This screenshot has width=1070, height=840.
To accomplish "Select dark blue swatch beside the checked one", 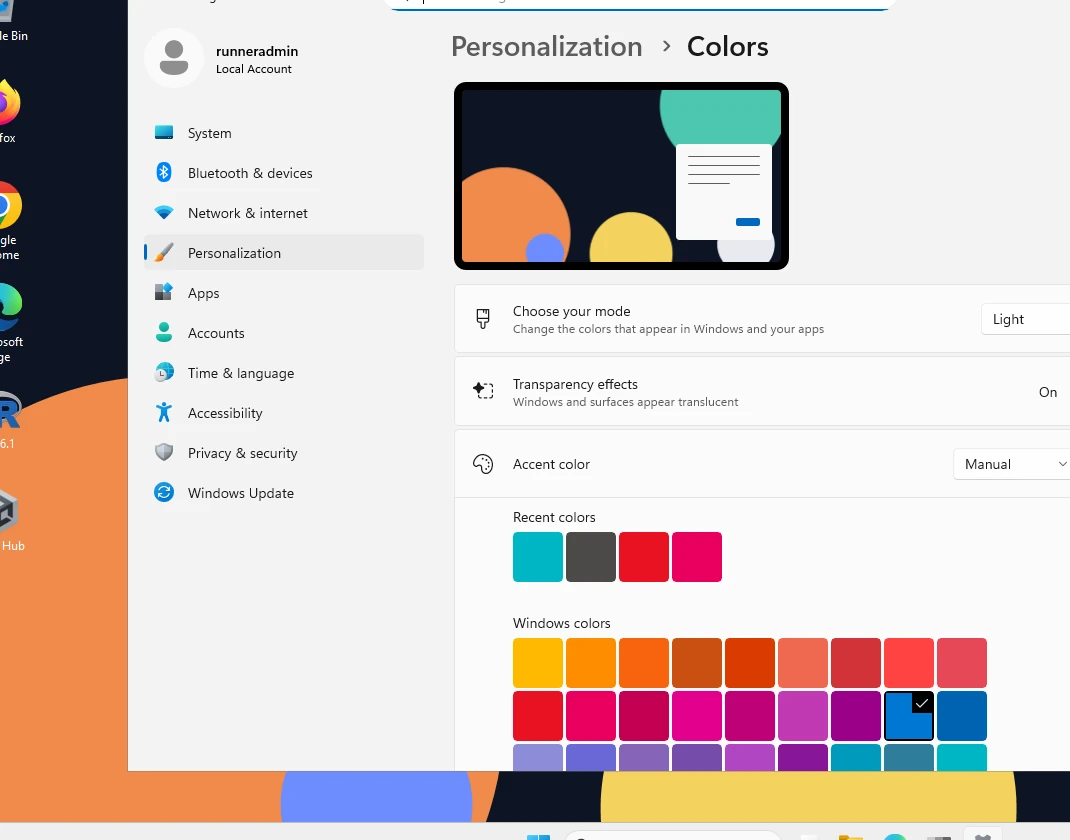I will coord(961,716).
